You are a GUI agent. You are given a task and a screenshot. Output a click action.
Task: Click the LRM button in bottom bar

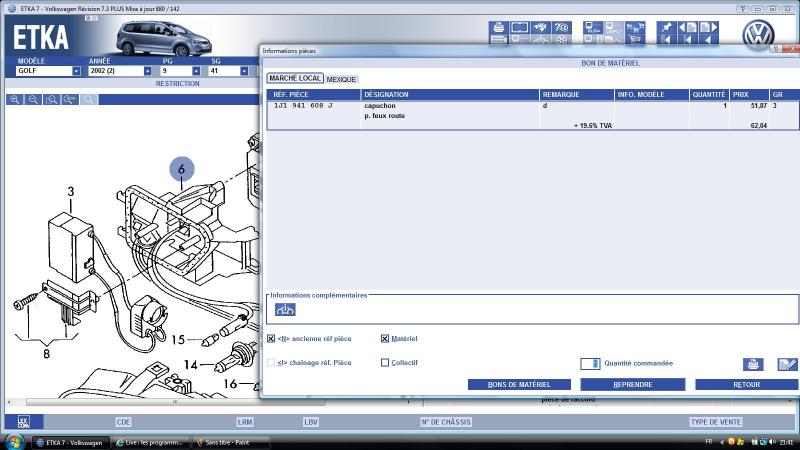245,422
